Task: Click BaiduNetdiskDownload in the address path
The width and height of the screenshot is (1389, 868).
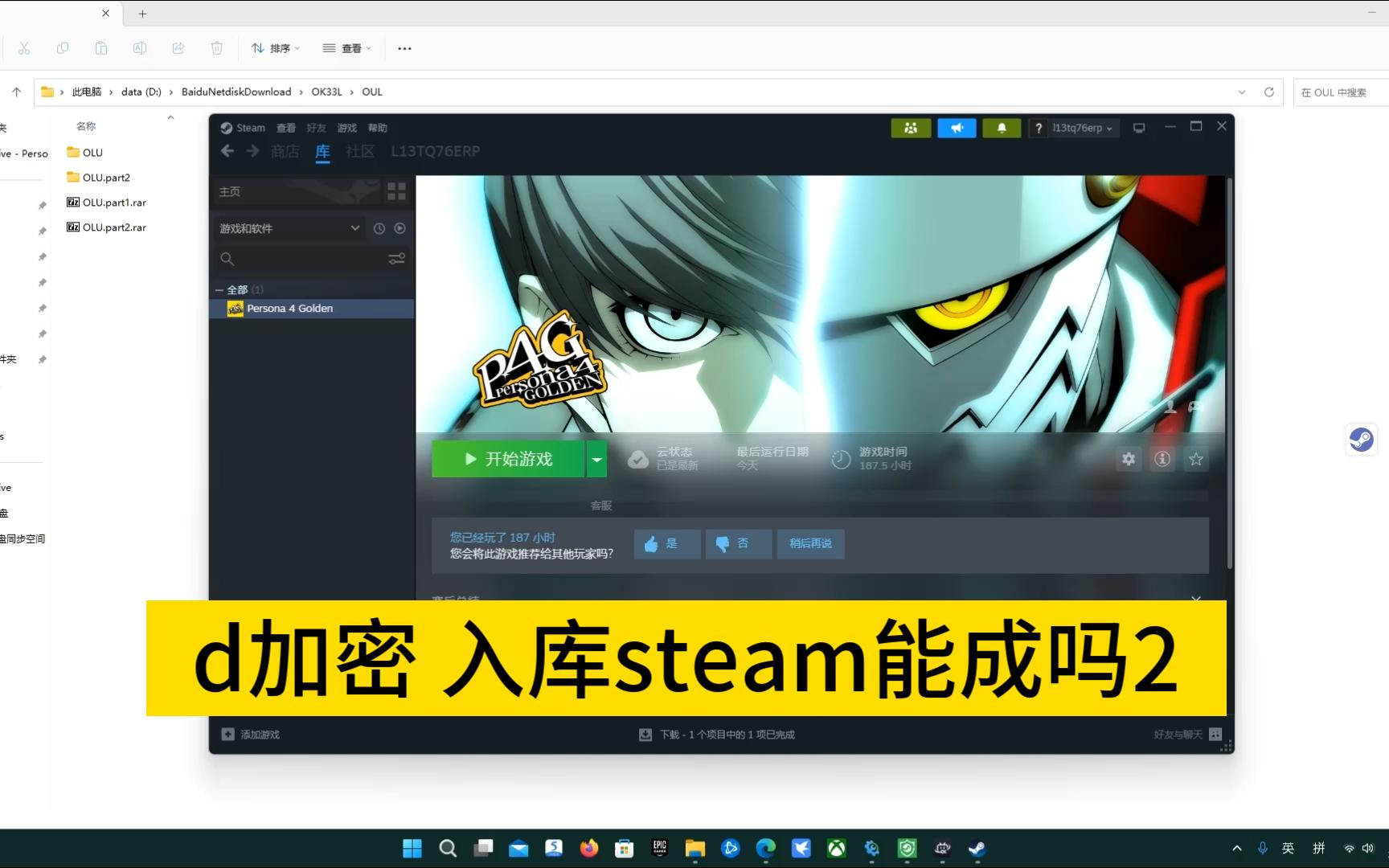Action: coord(236,92)
